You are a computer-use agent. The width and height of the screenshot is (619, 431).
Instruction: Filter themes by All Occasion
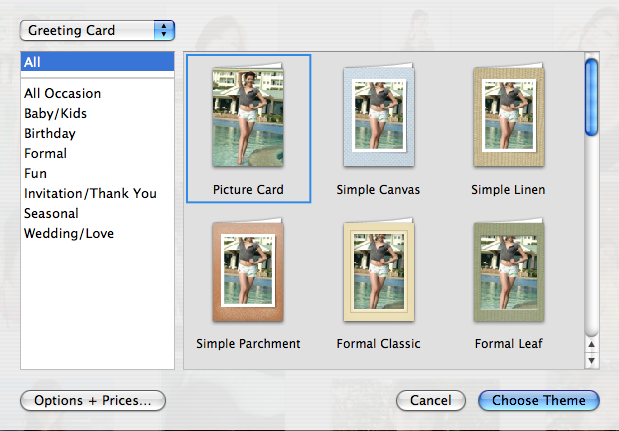[62, 94]
